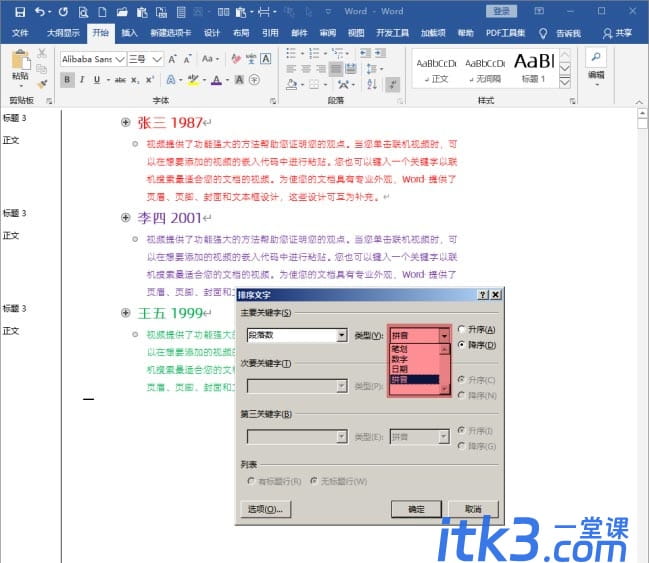Choose 数字 in the type list
This screenshot has width=649, height=563.
(x=414, y=359)
